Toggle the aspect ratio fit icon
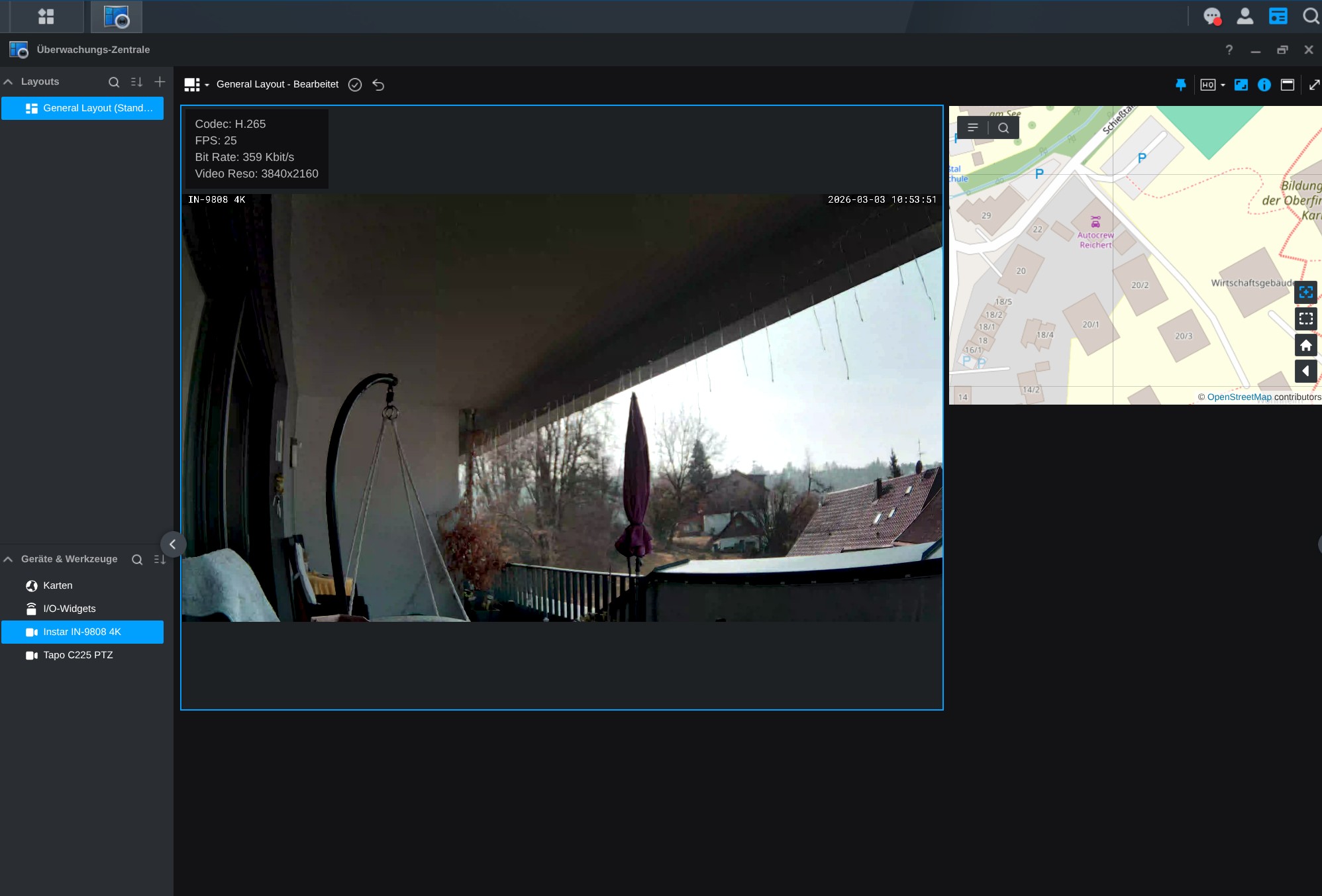 pyautogui.click(x=1241, y=85)
